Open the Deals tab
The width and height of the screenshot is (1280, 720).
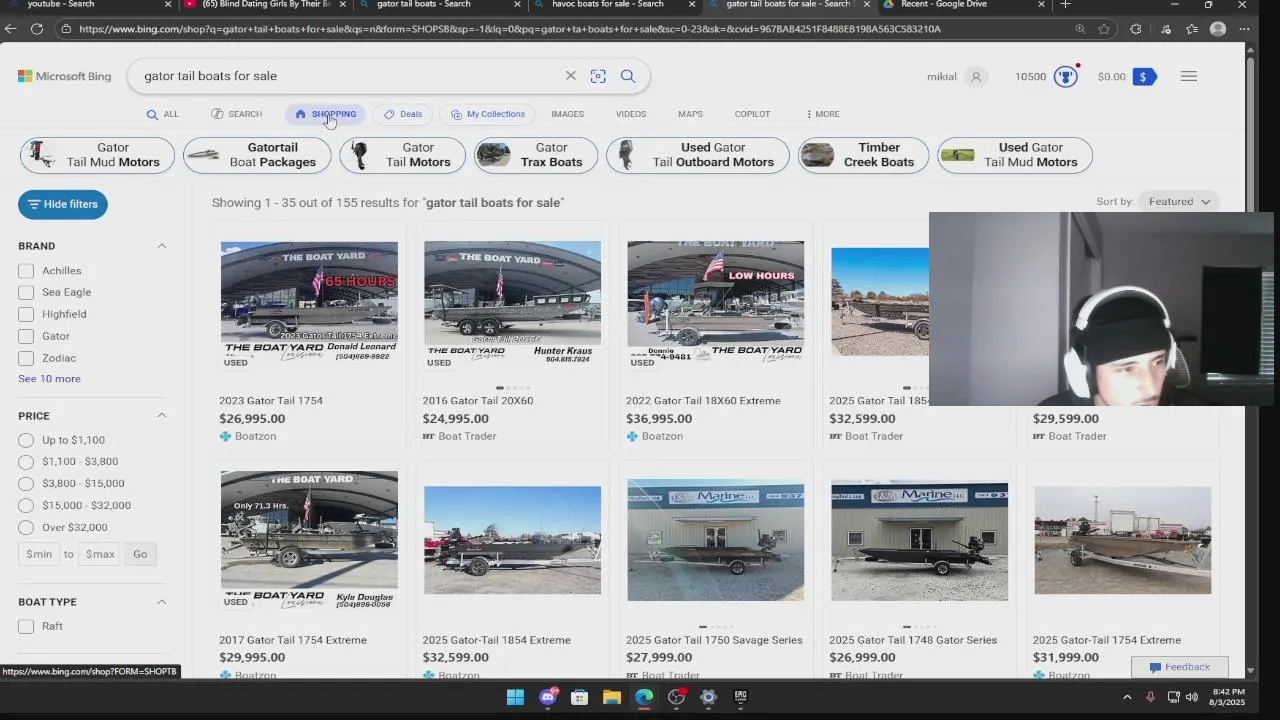point(403,114)
